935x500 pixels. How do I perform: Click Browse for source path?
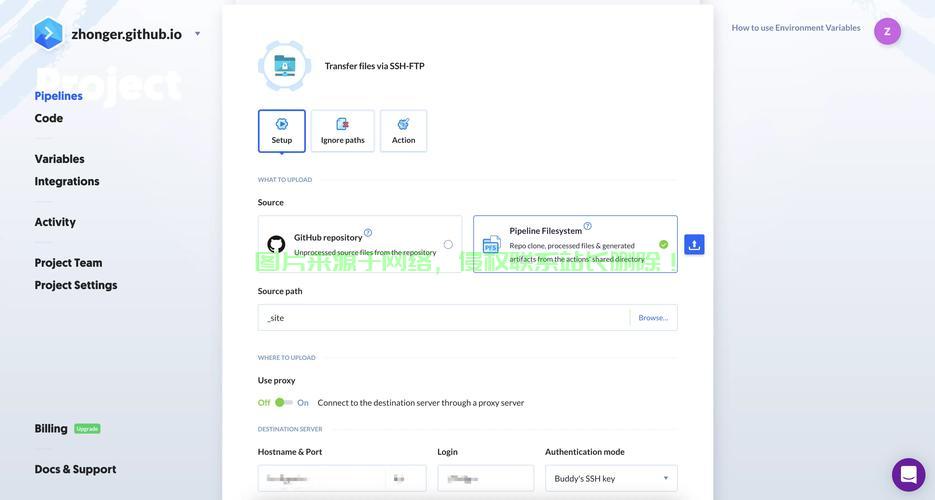653,318
